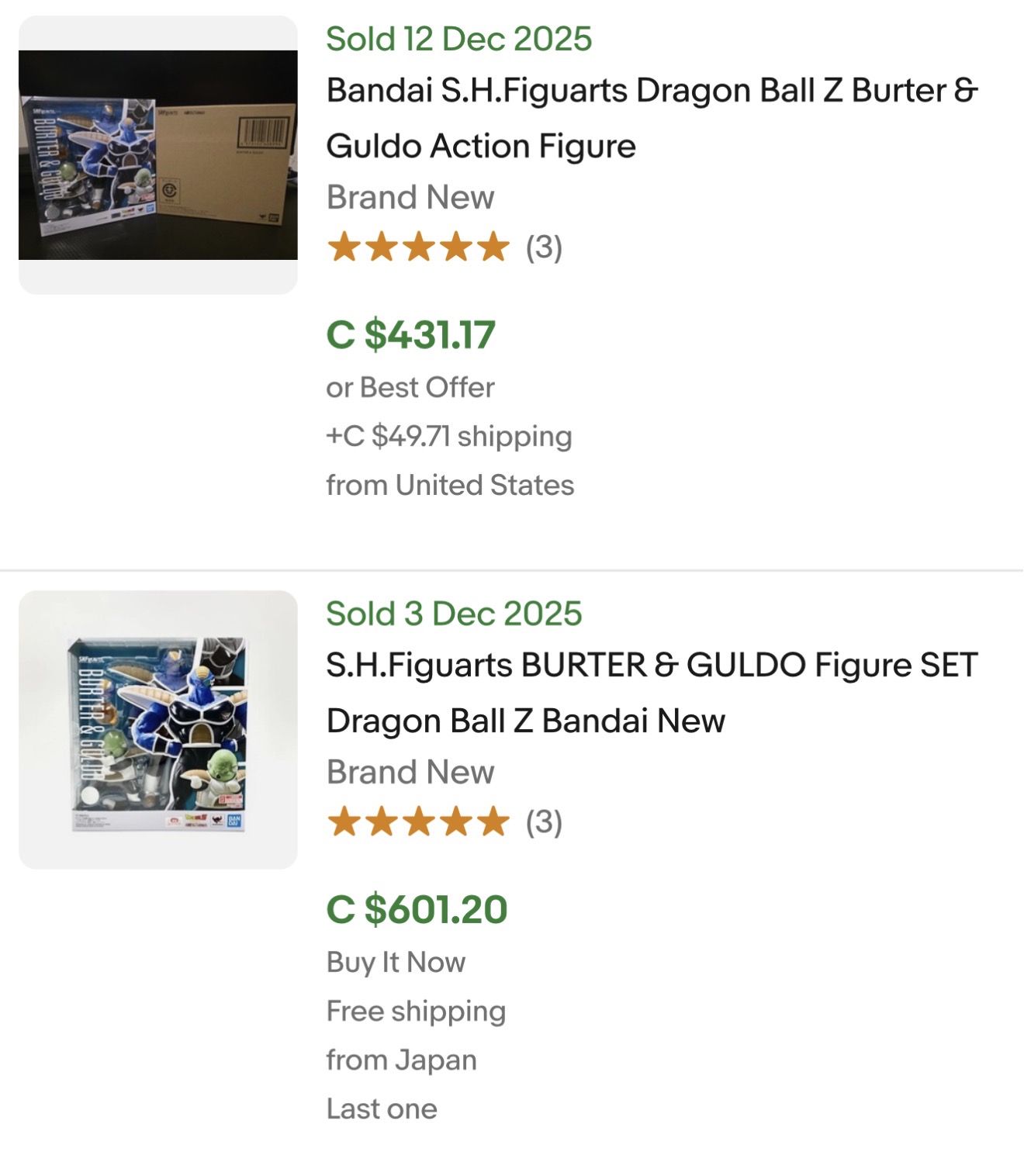Click the (3) review count for the 12 Dec listing

coord(544,248)
